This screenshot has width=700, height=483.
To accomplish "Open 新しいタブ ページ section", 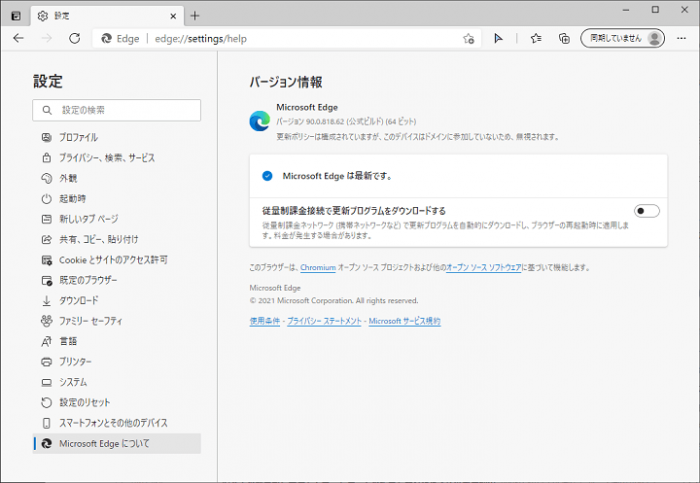I will [x=117, y=219].
